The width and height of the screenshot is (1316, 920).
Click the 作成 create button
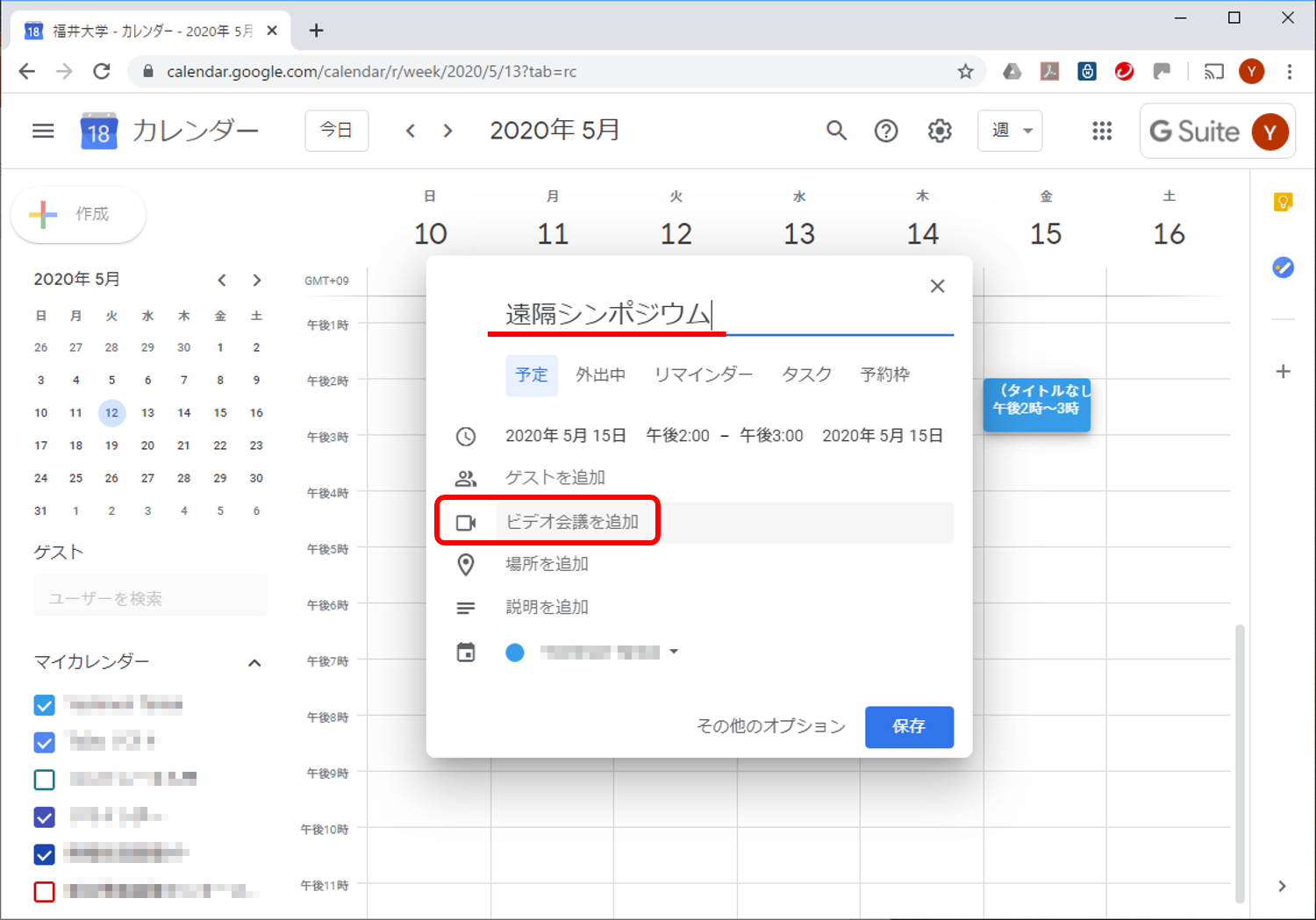click(78, 214)
